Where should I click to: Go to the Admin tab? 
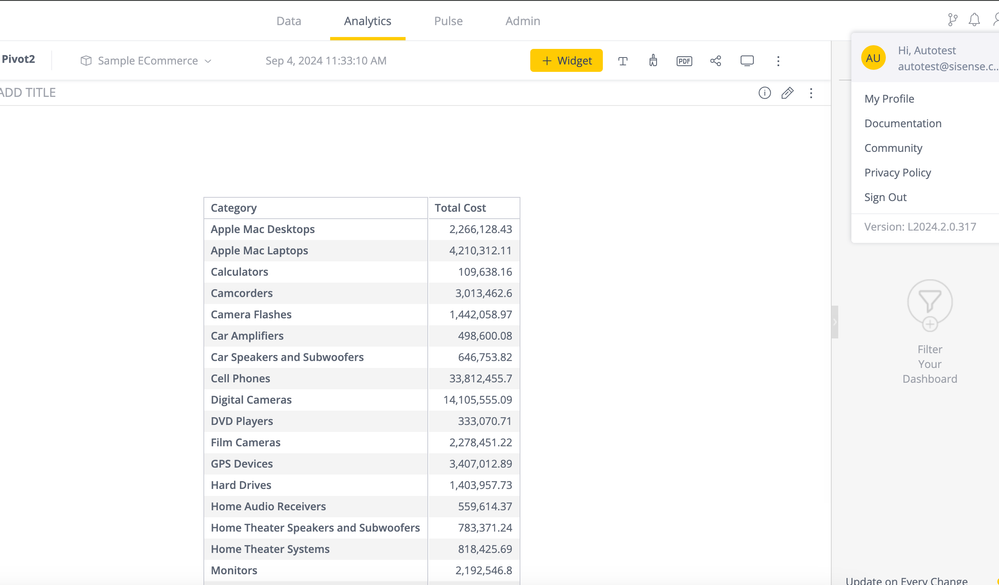click(523, 21)
